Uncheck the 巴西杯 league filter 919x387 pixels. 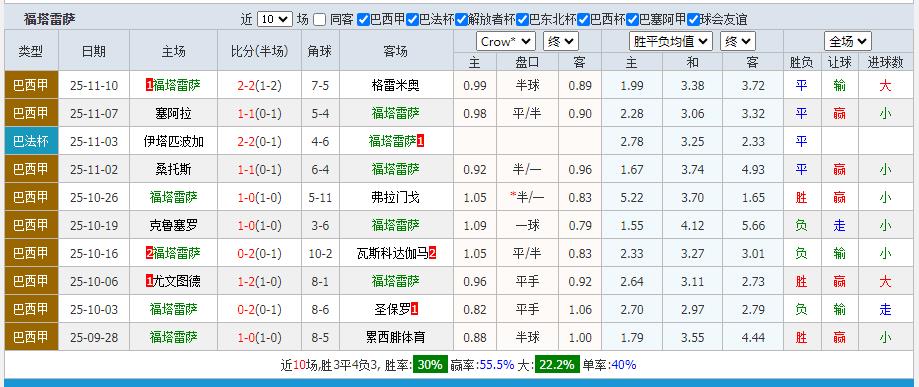point(583,19)
